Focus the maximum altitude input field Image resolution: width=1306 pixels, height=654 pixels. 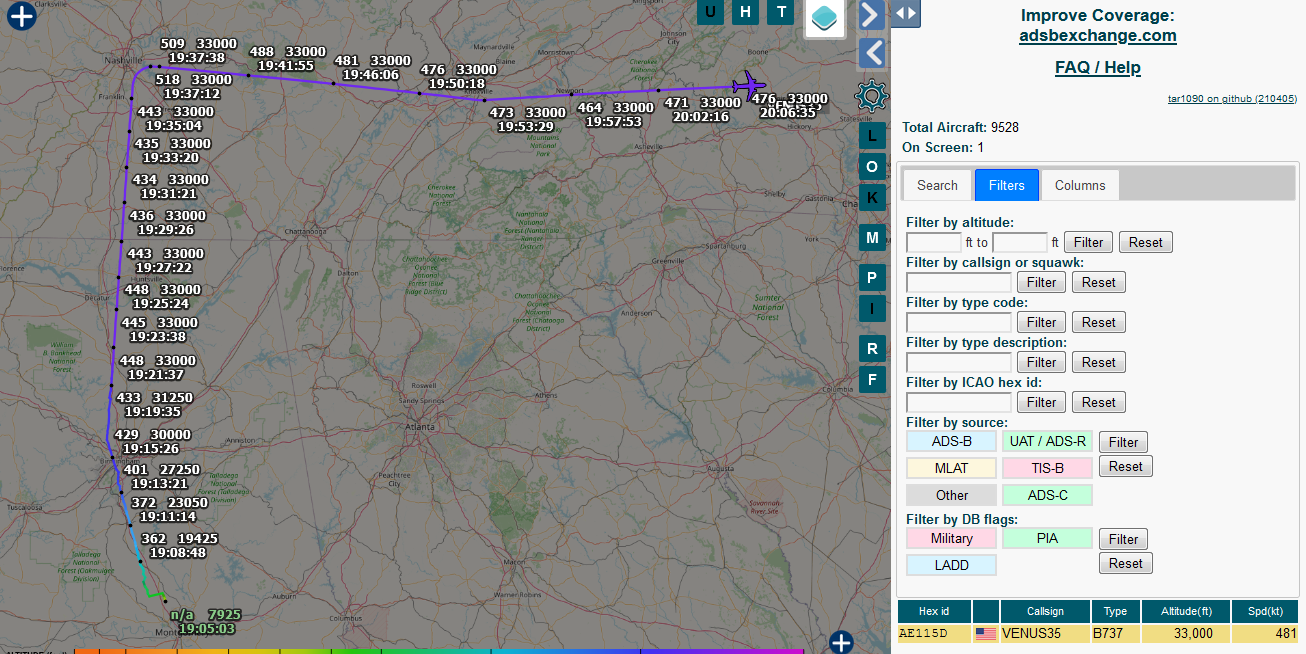pos(1020,242)
